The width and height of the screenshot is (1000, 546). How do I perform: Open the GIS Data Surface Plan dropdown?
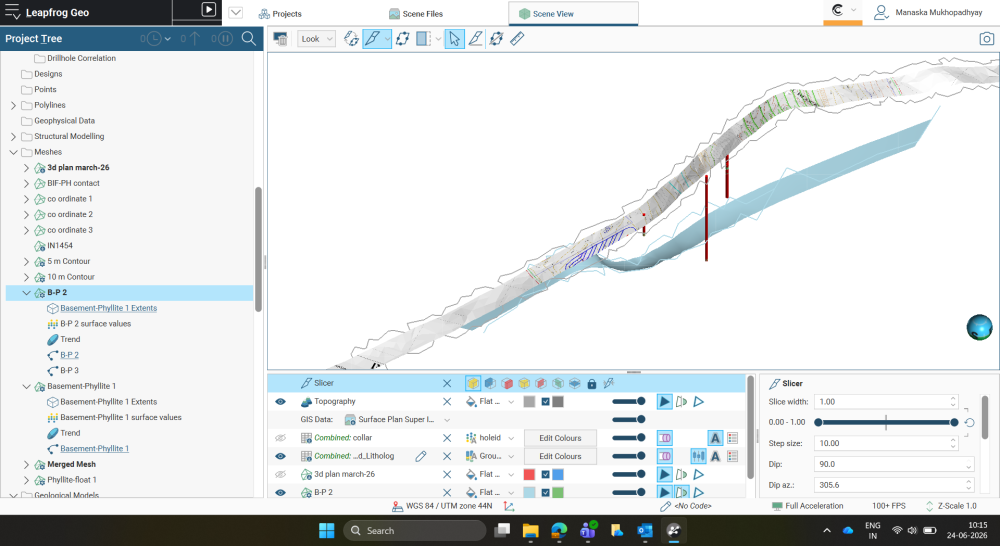(447, 420)
